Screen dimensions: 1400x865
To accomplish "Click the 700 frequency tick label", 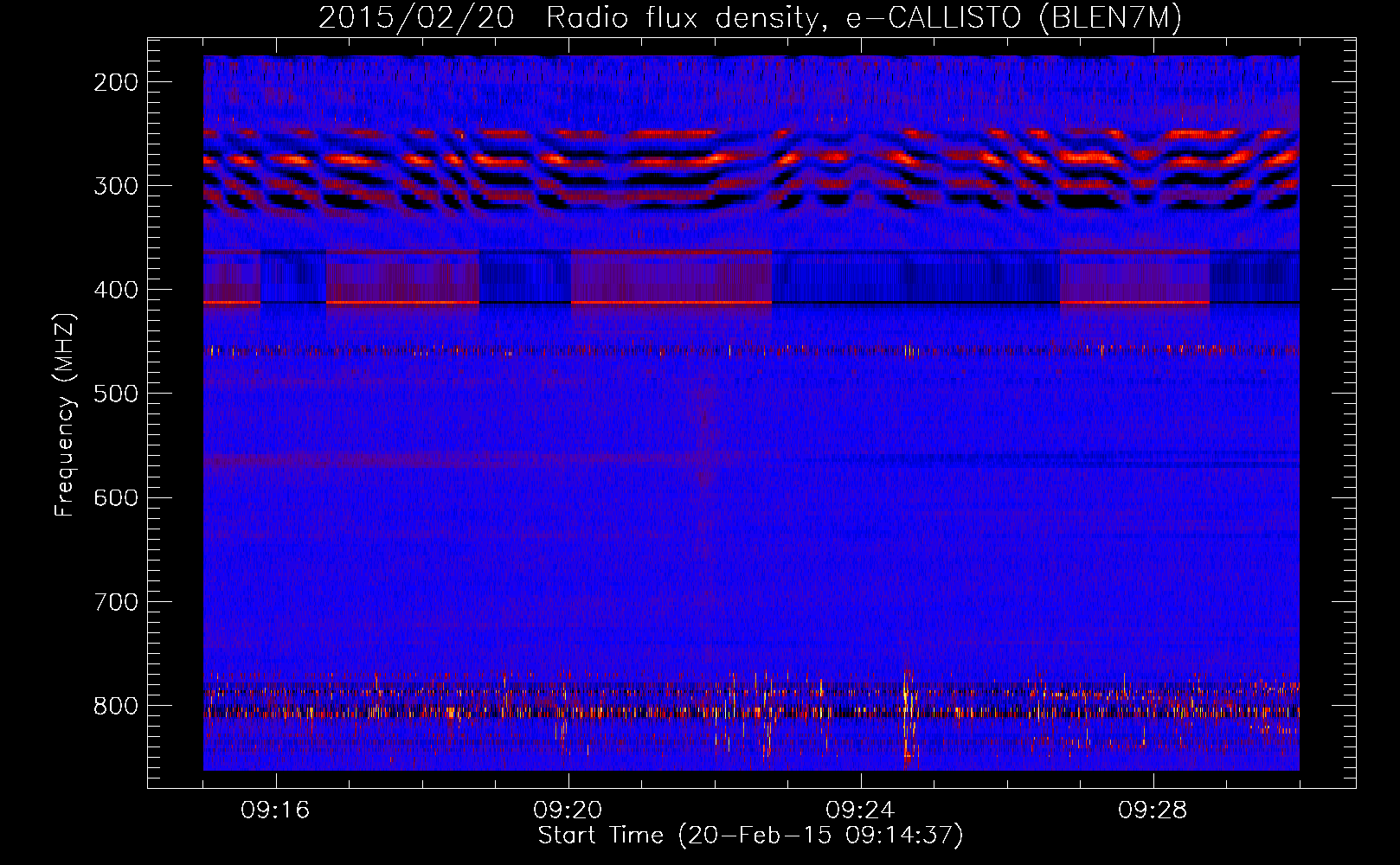I will (x=116, y=601).
